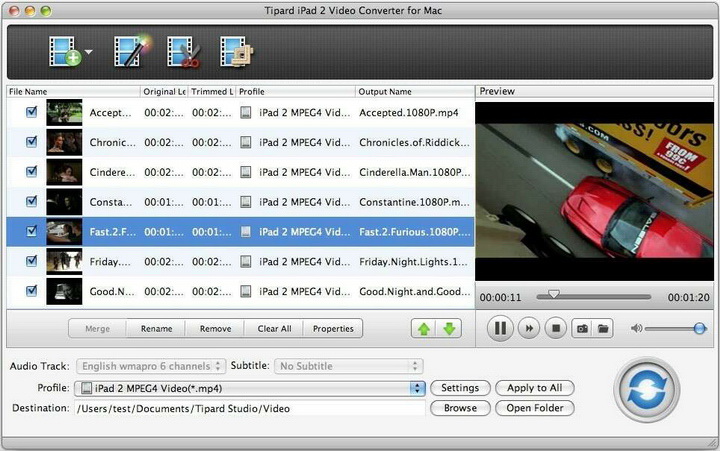Uncheck the Fast.2.Furious video checkbox
The height and width of the screenshot is (451, 720).
click(x=32, y=231)
